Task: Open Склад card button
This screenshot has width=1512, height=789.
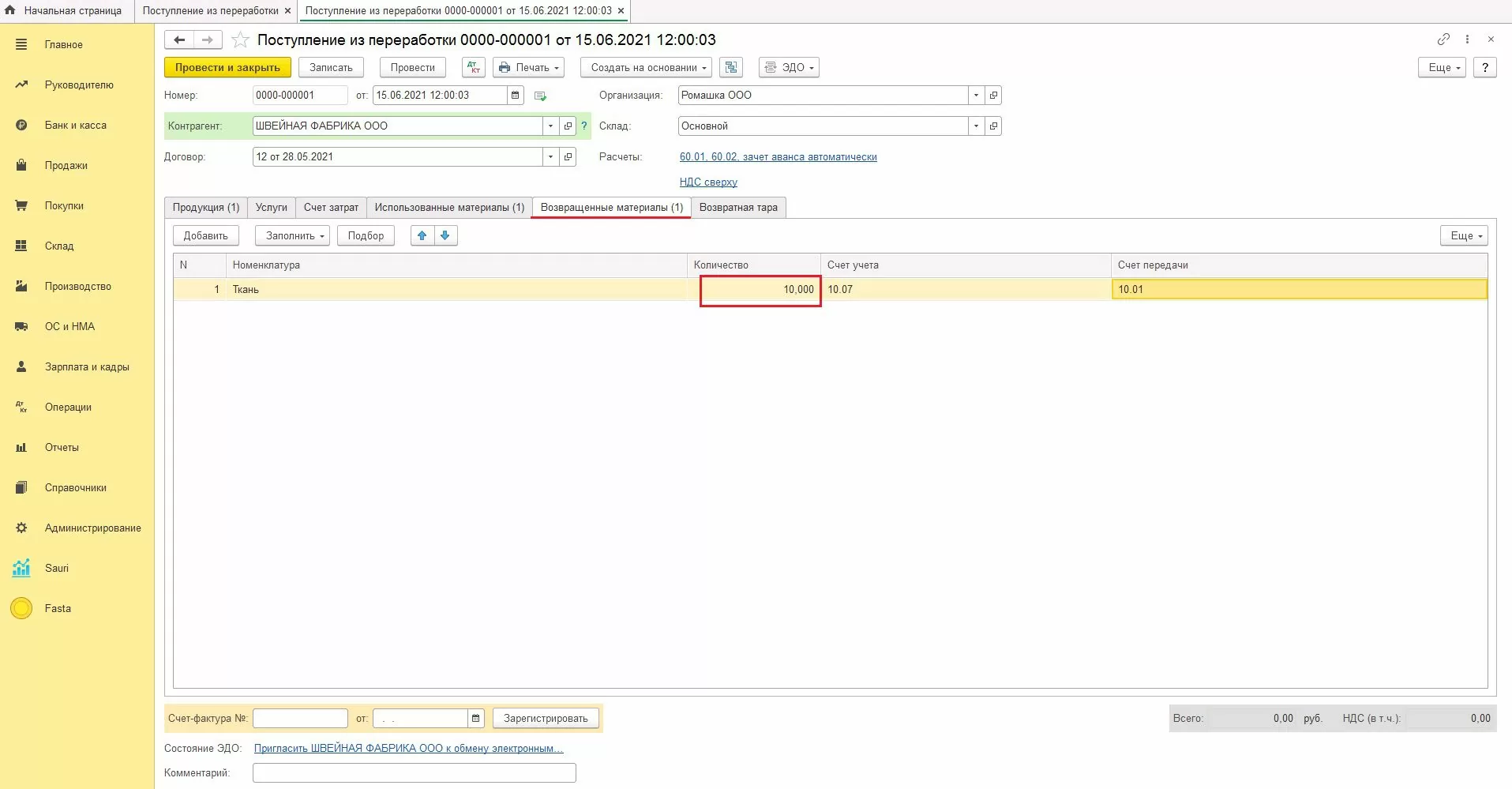Action: tap(993, 126)
